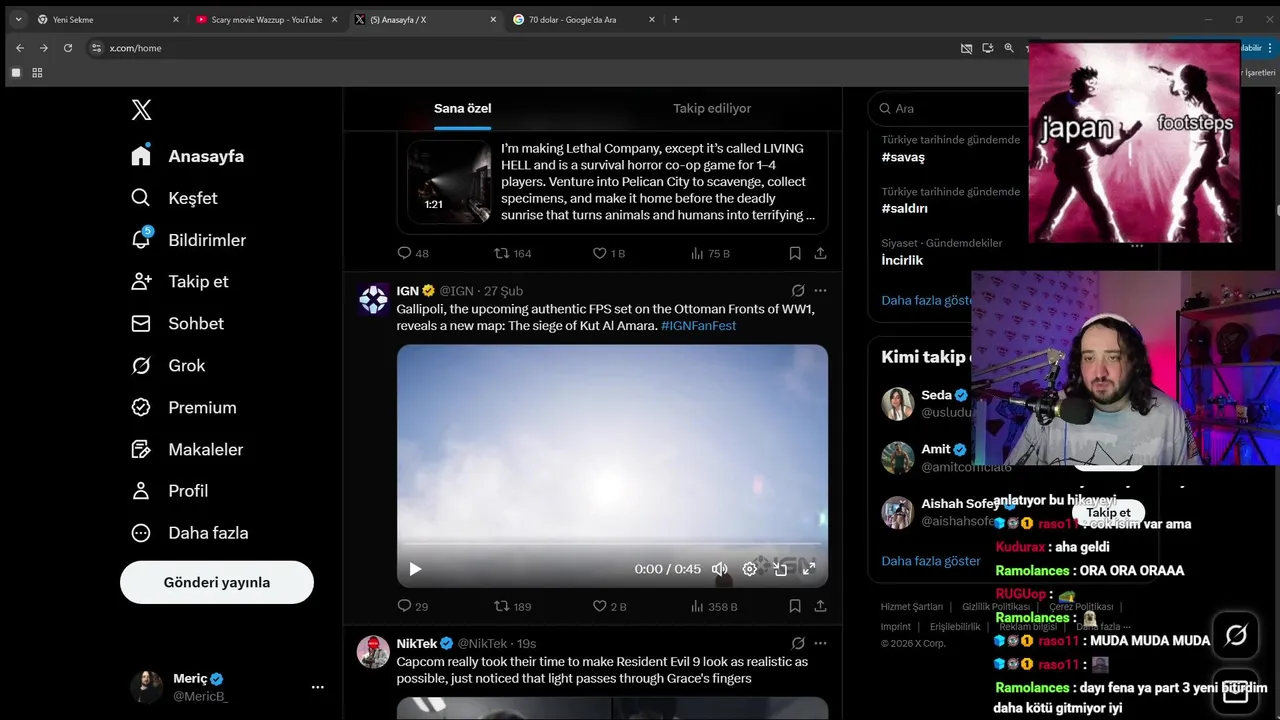Seek on the IGN video progress bar

pyautogui.click(x=612, y=546)
